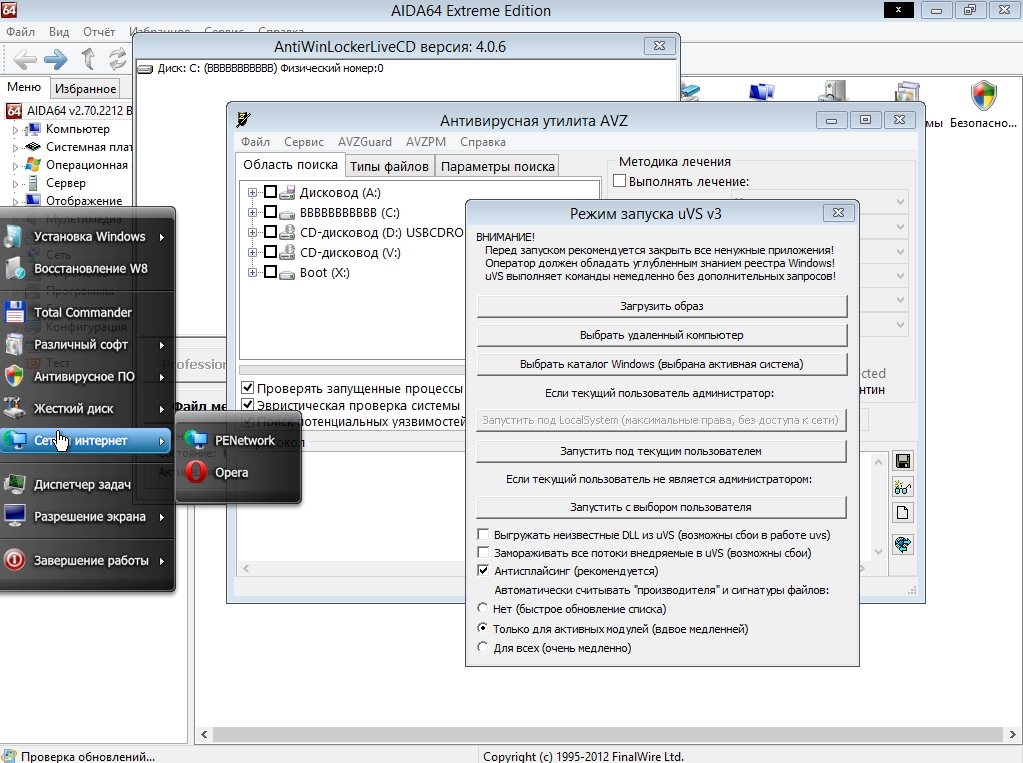This screenshot has height=763, width=1023.
Task: Select the Для всех (очень медленно) radio button
Action: point(484,648)
